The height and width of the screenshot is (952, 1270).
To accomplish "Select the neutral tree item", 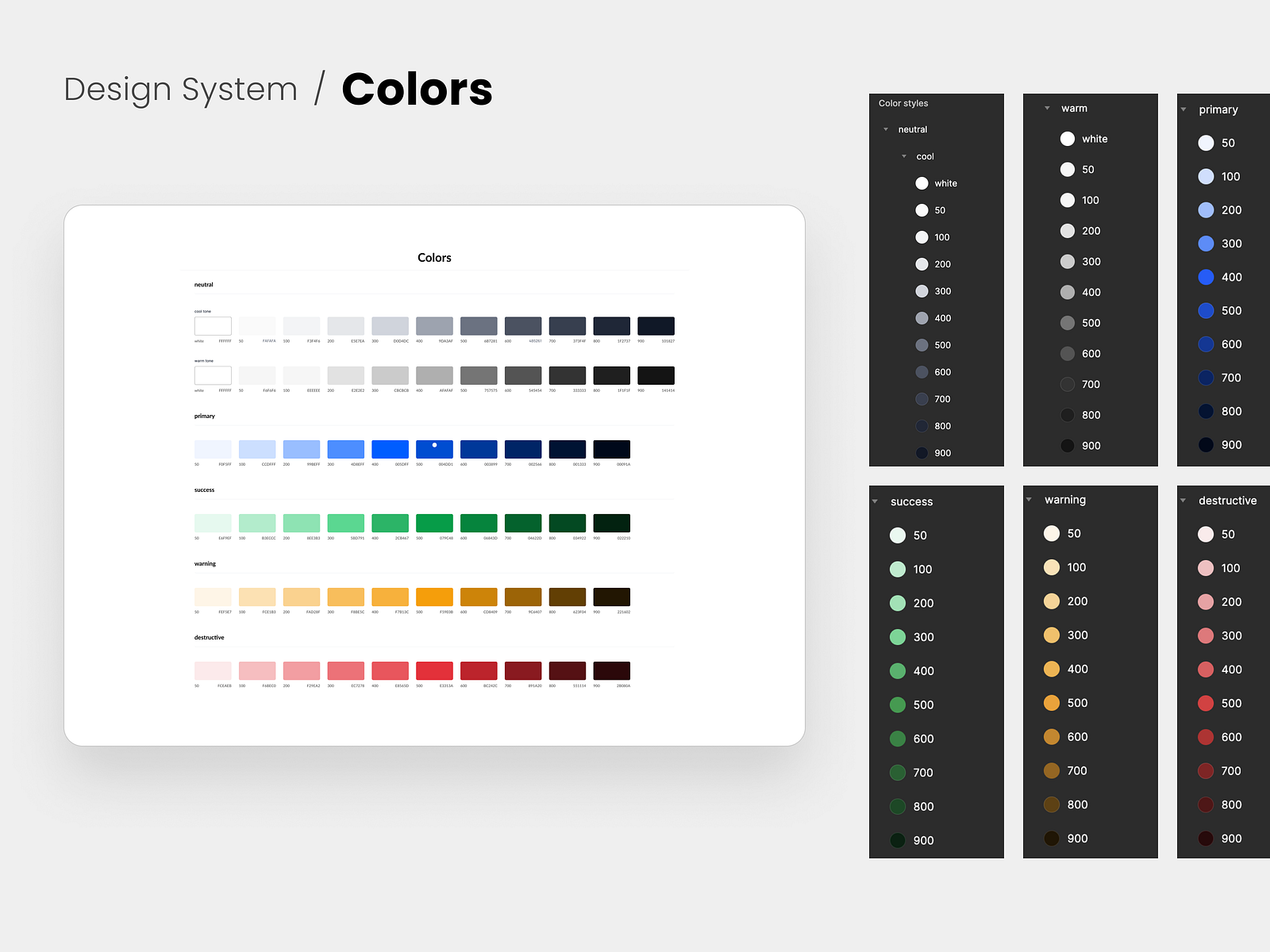I will pos(912,129).
